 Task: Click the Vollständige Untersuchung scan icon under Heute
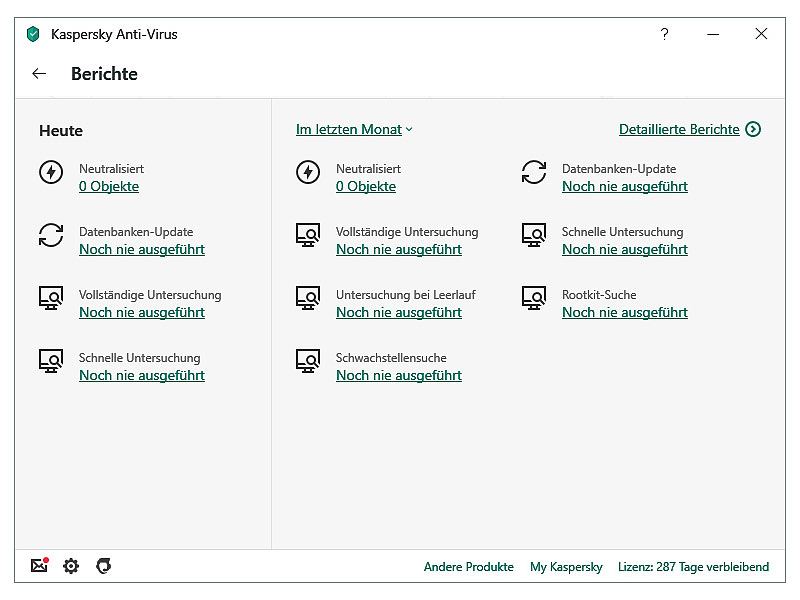51,298
